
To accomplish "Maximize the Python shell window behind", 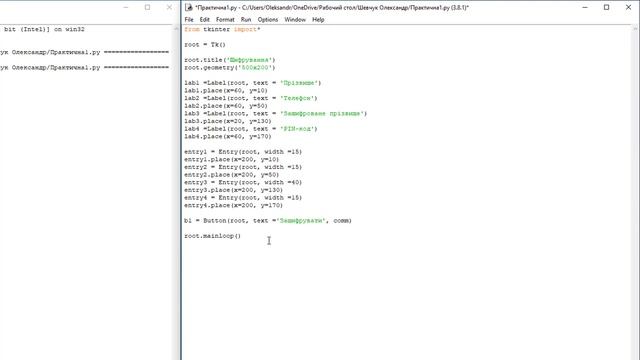I will tap(147, 7).
